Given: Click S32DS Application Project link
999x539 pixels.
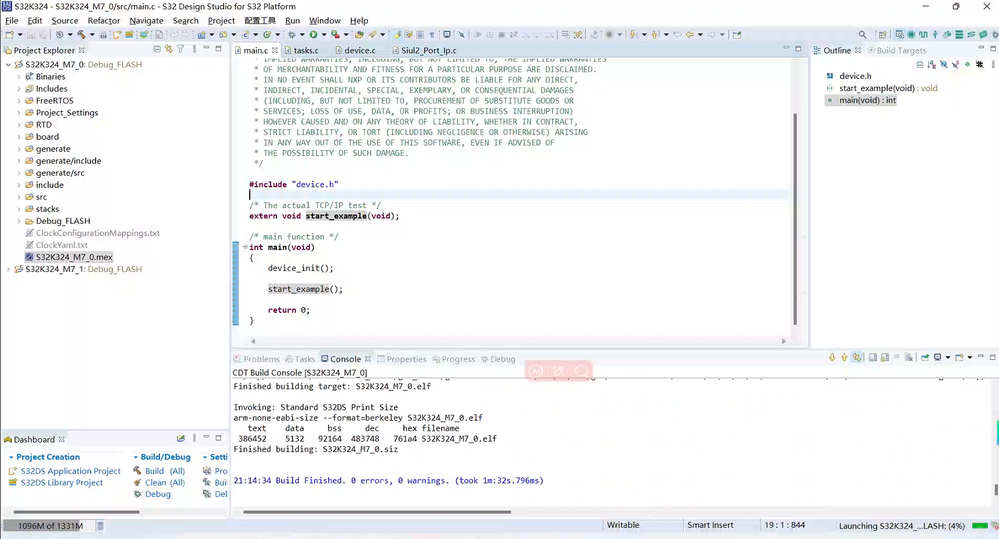Looking at the screenshot, I should coord(71,471).
